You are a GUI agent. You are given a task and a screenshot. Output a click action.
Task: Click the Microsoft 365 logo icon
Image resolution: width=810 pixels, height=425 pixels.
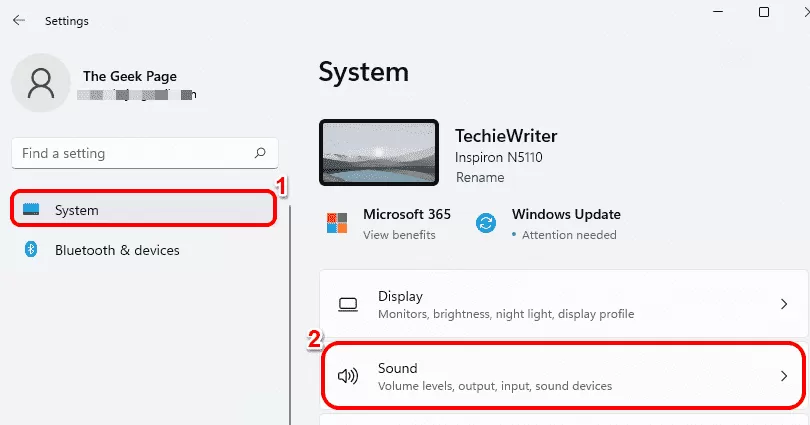(x=337, y=223)
